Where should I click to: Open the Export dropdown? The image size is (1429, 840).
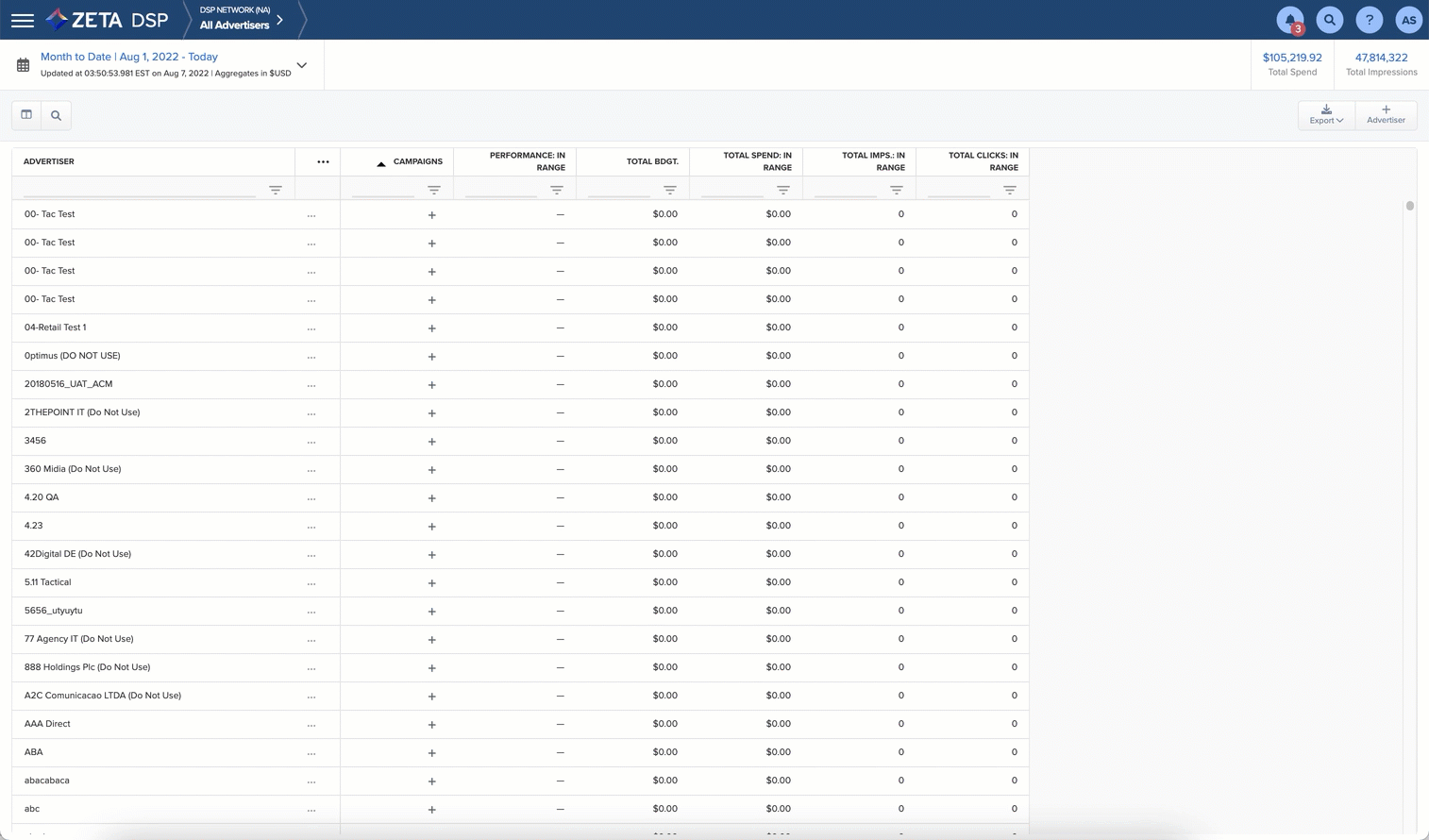coord(1326,115)
